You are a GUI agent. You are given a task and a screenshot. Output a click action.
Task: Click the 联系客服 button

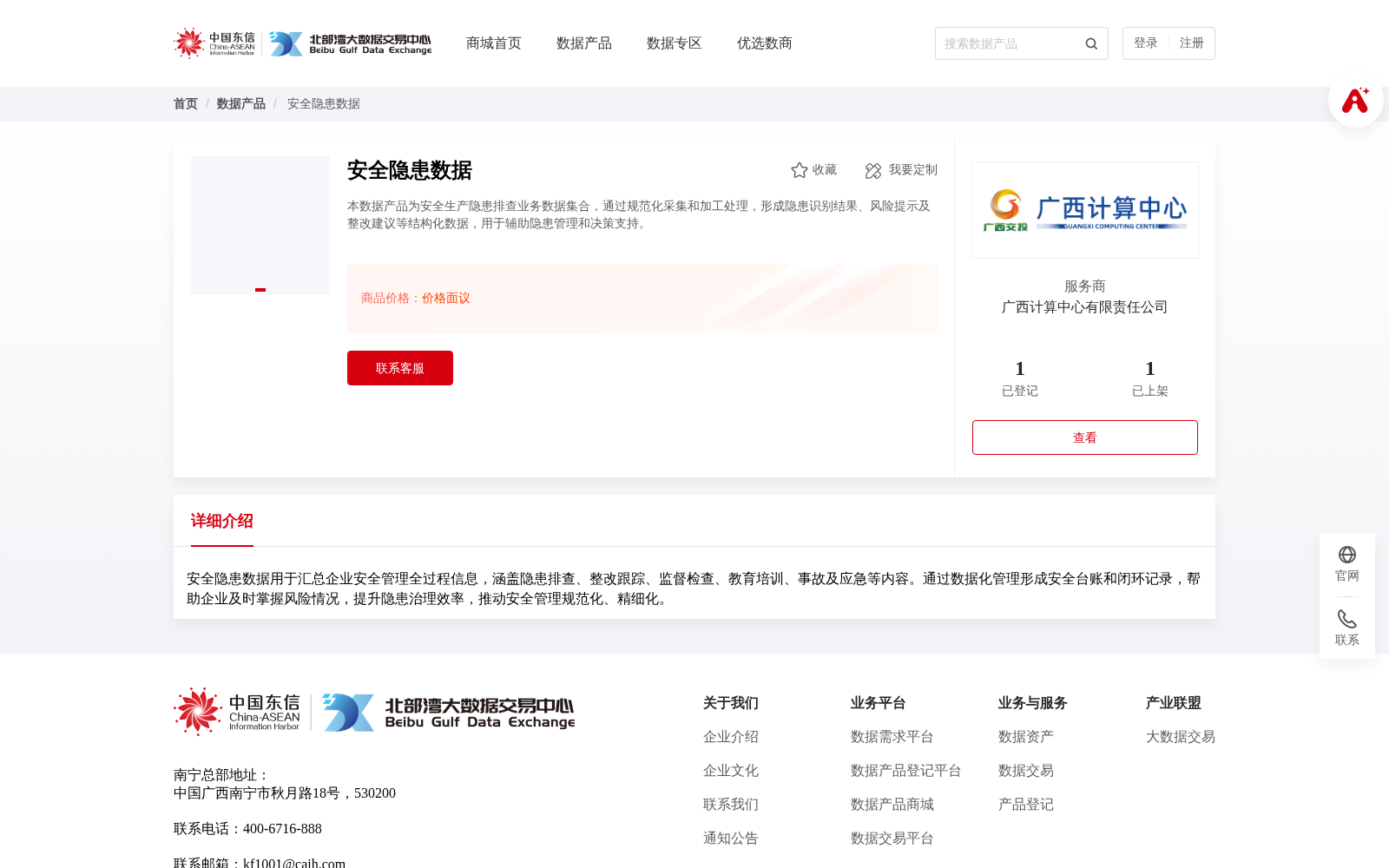[x=400, y=368]
